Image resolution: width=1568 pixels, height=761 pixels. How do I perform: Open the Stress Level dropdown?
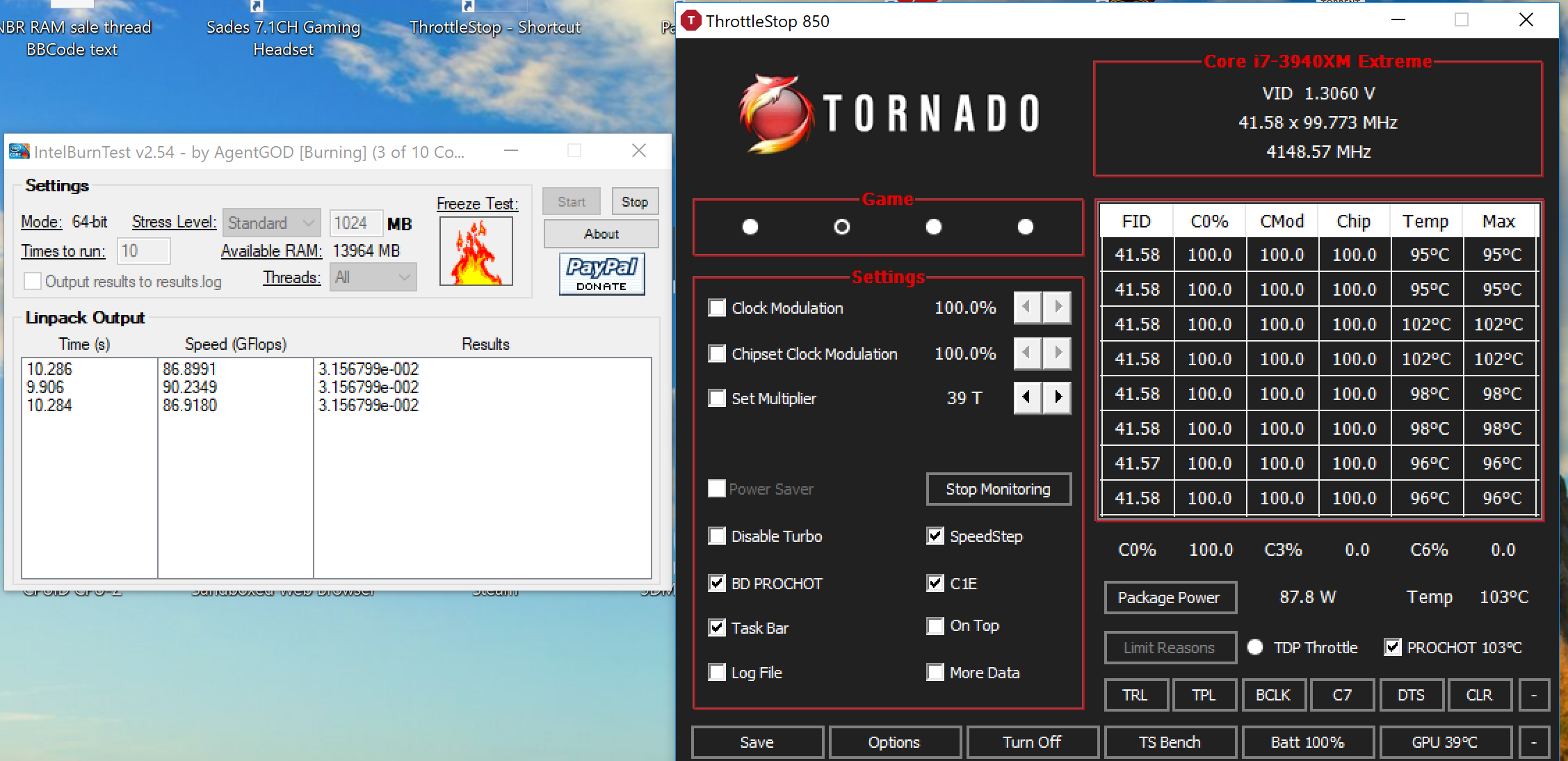coord(272,223)
